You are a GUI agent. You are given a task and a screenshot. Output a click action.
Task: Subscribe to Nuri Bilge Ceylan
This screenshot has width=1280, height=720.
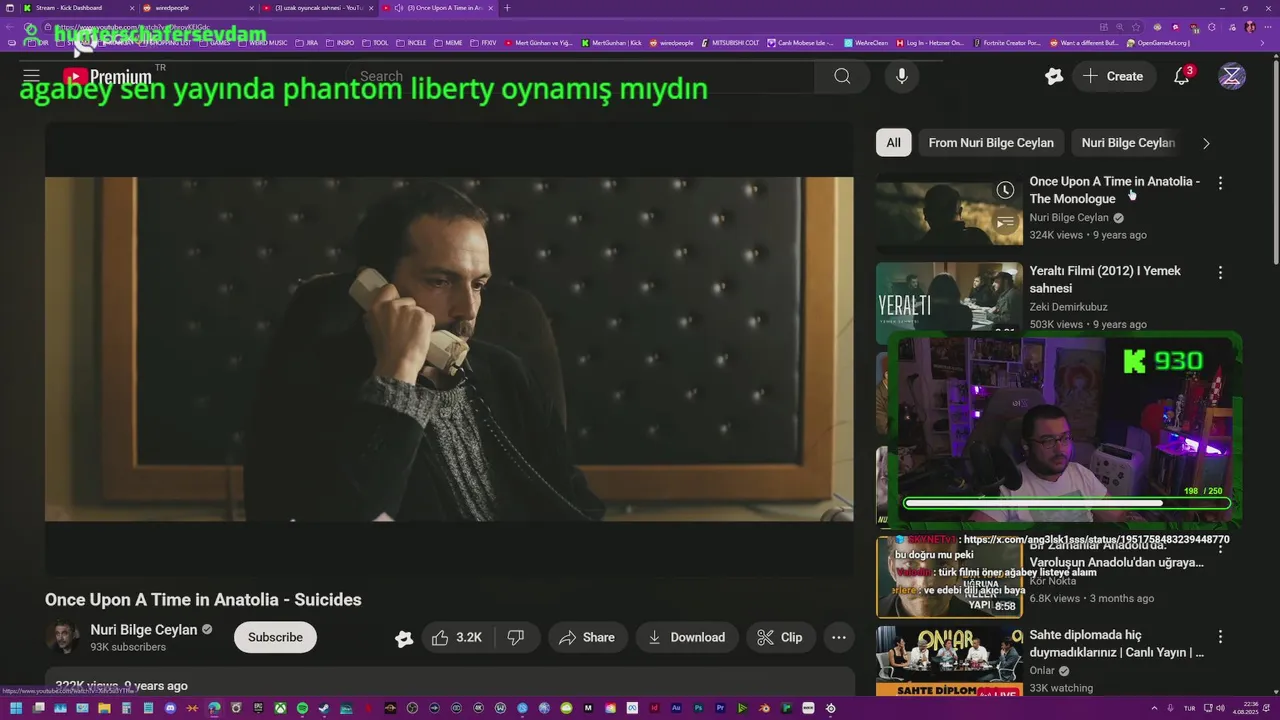coord(275,637)
